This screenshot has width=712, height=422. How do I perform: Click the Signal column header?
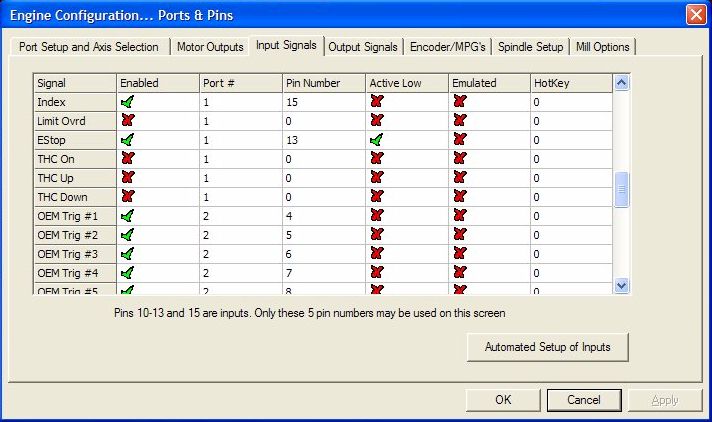pos(75,83)
